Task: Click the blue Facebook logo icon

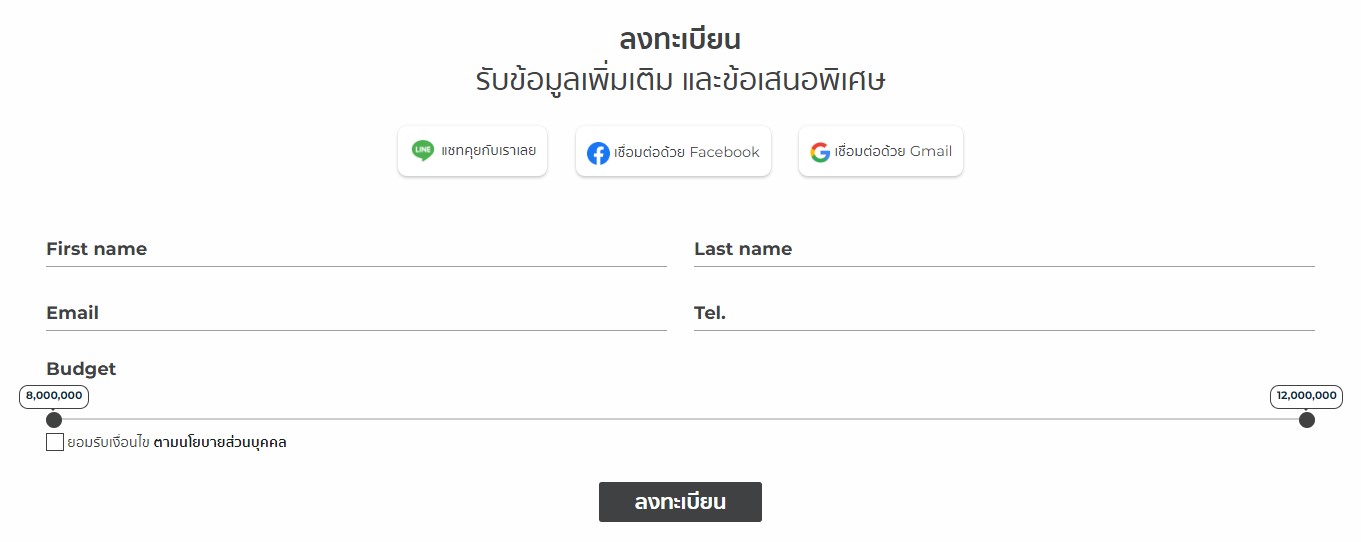Action: [598, 153]
